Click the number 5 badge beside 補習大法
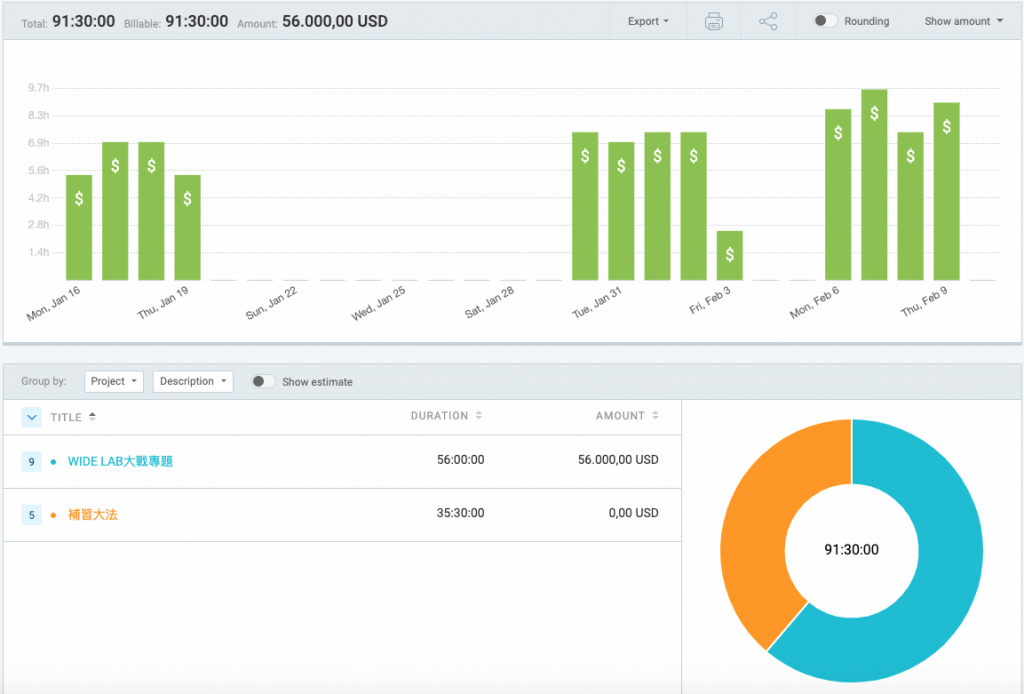This screenshot has width=1024, height=694. point(31,515)
